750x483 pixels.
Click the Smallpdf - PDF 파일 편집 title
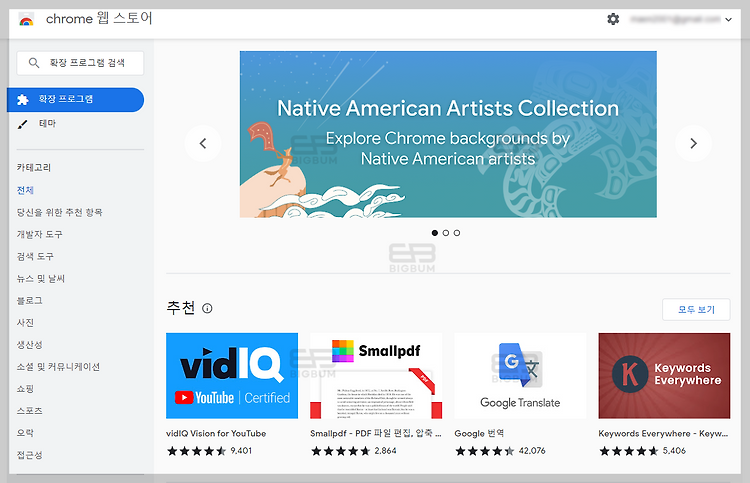coord(375,433)
